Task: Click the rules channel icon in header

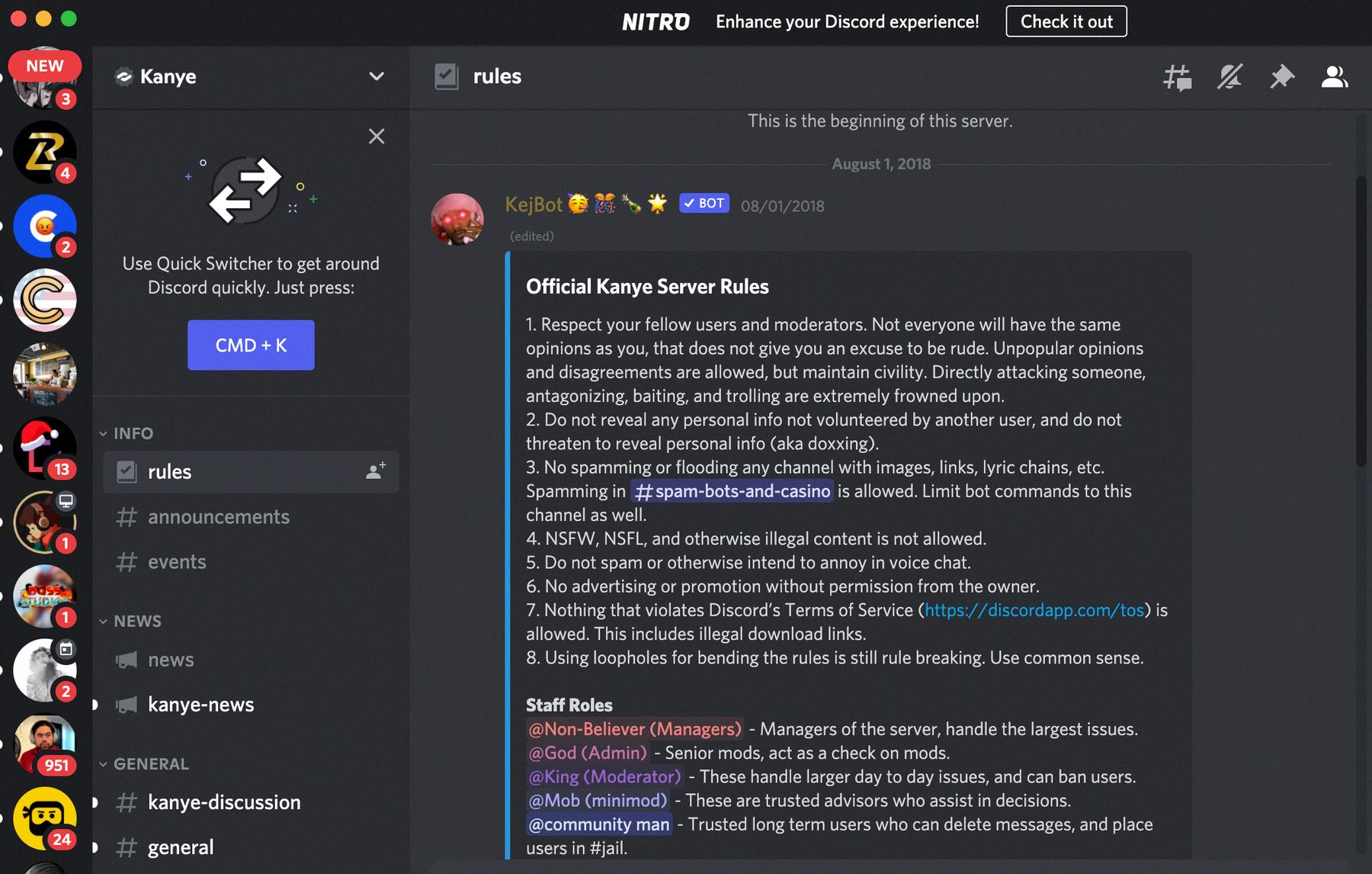Action: pyautogui.click(x=447, y=76)
